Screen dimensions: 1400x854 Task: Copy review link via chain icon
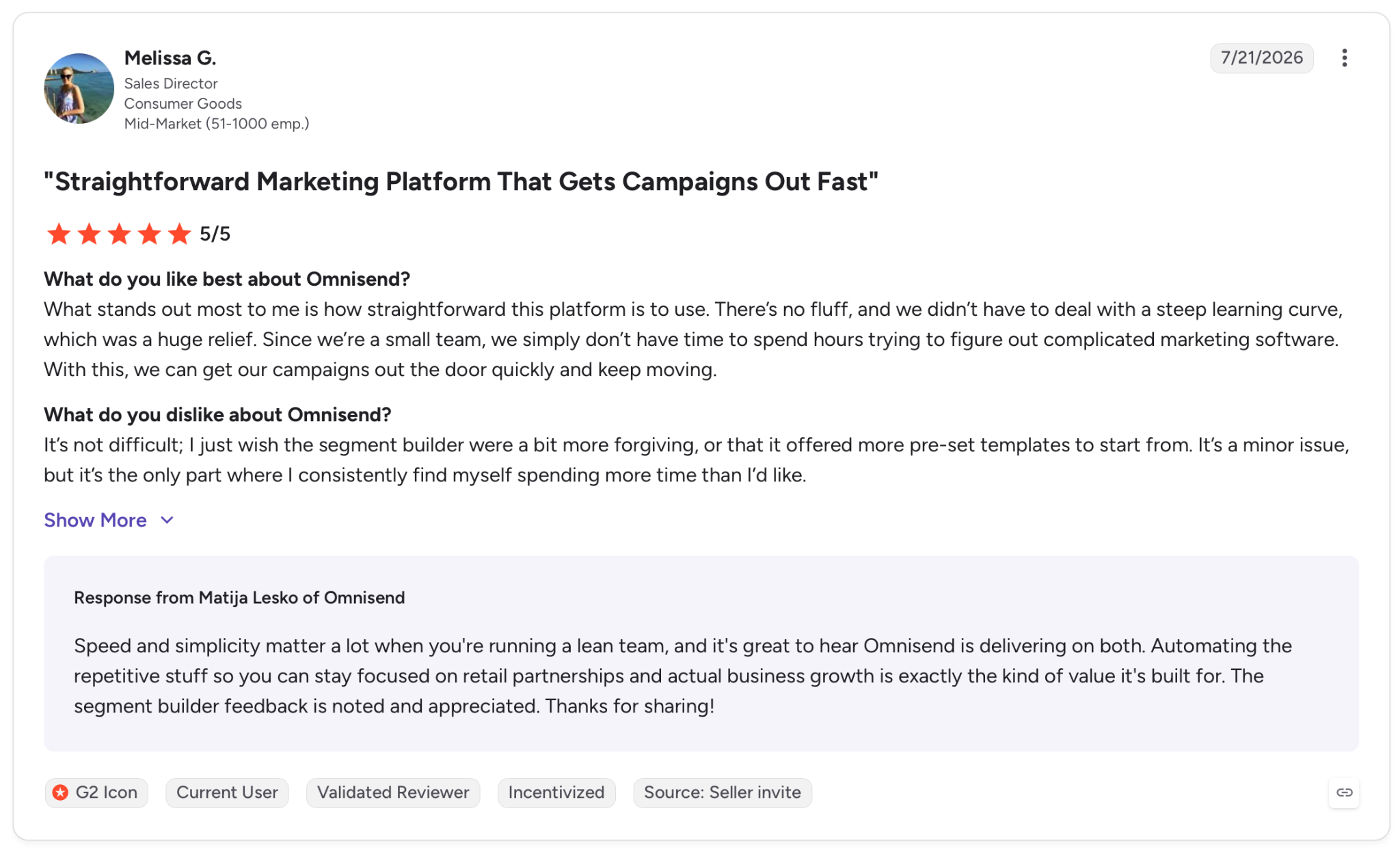click(1344, 792)
